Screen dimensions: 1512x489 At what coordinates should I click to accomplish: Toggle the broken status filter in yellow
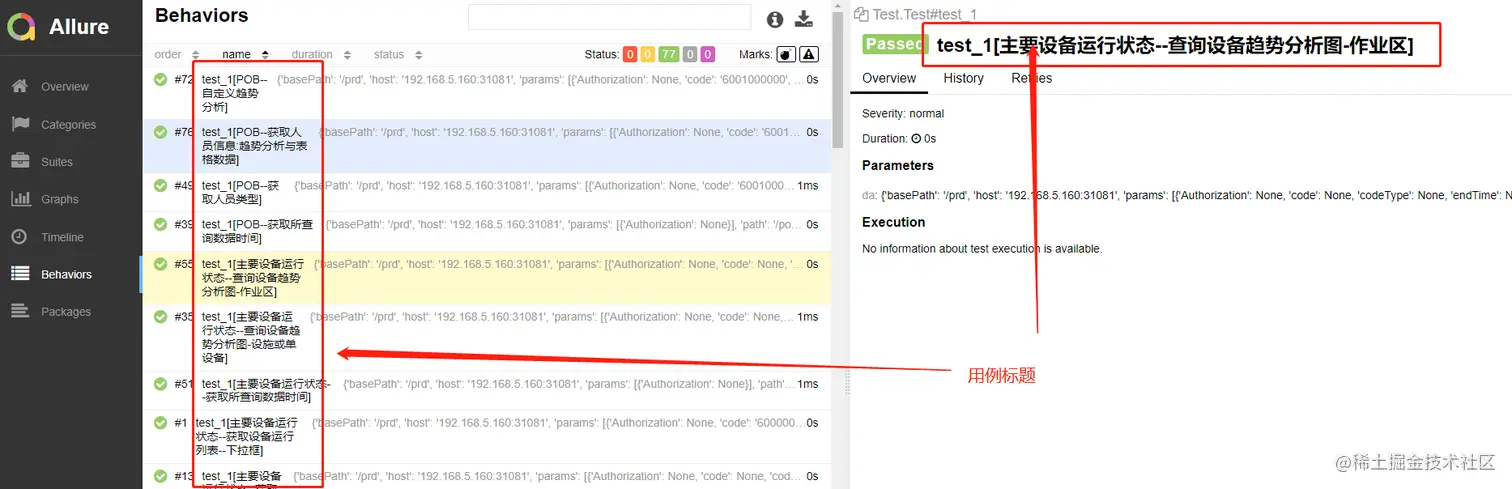(647, 55)
